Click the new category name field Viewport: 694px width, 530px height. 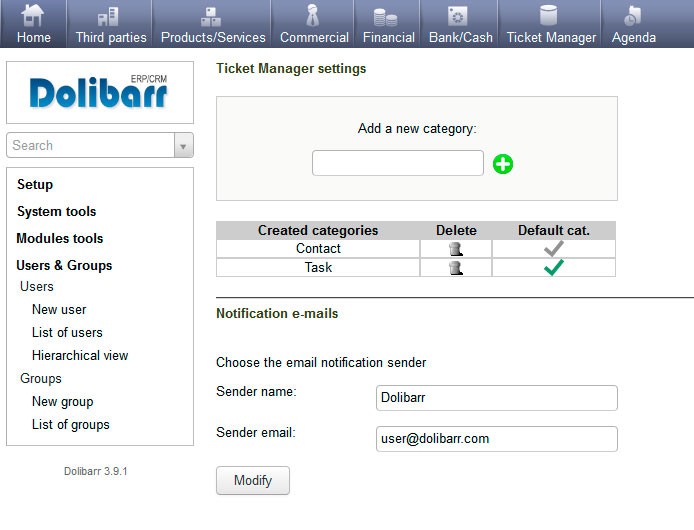pyautogui.click(x=398, y=163)
